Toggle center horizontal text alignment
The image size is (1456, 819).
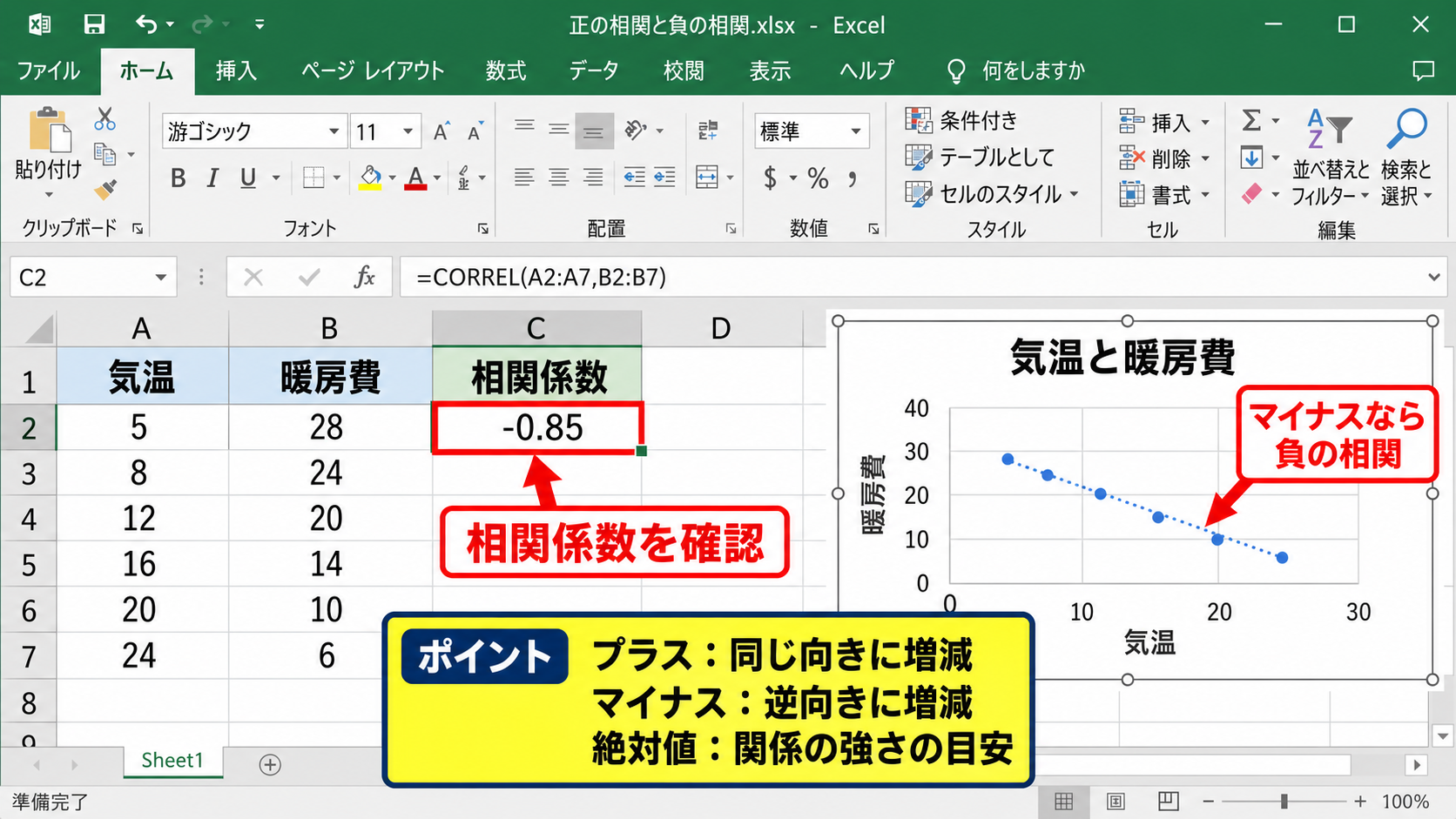[x=558, y=178]
